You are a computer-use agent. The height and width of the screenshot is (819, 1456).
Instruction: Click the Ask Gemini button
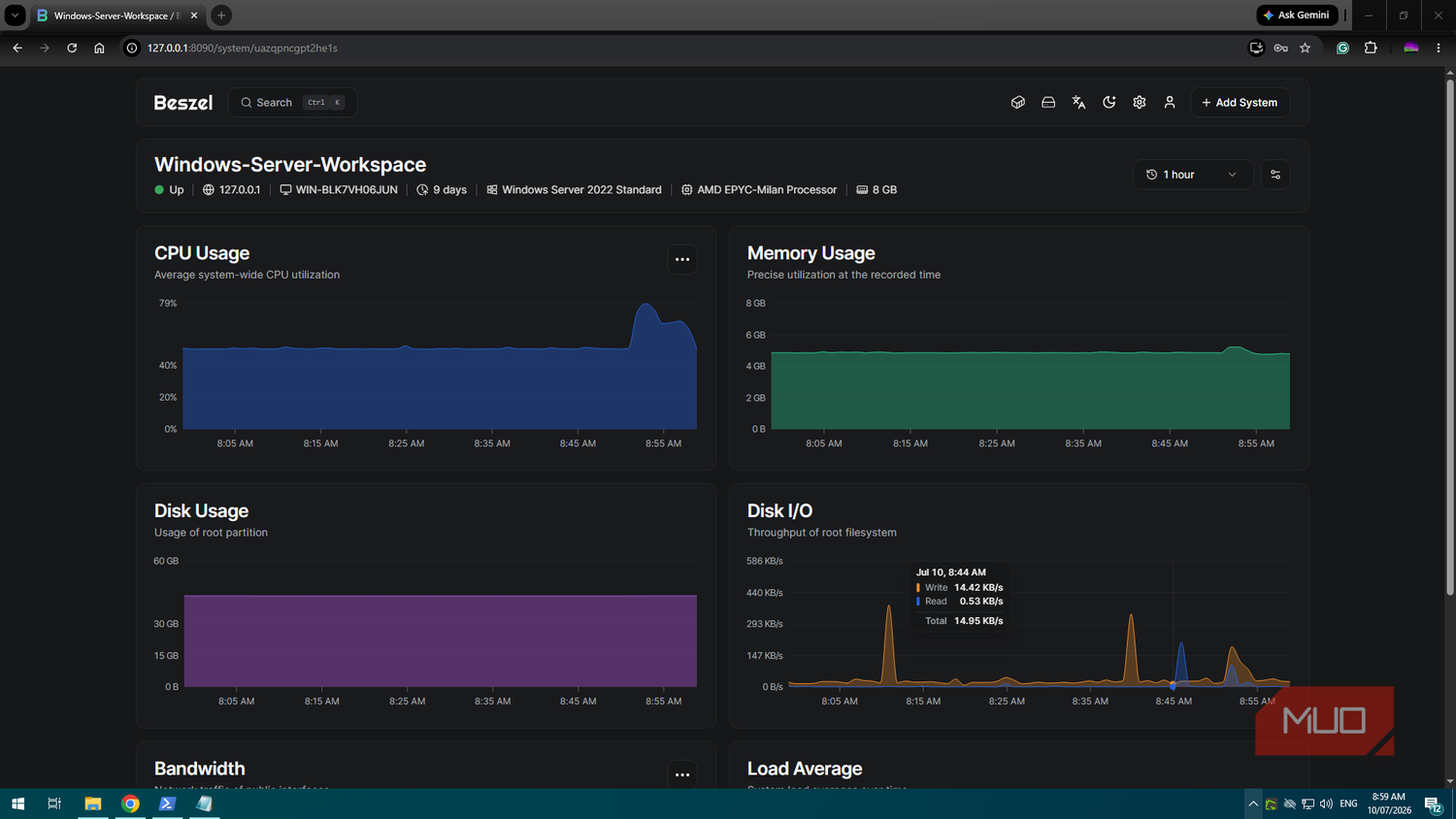[x=1297, y=15]
